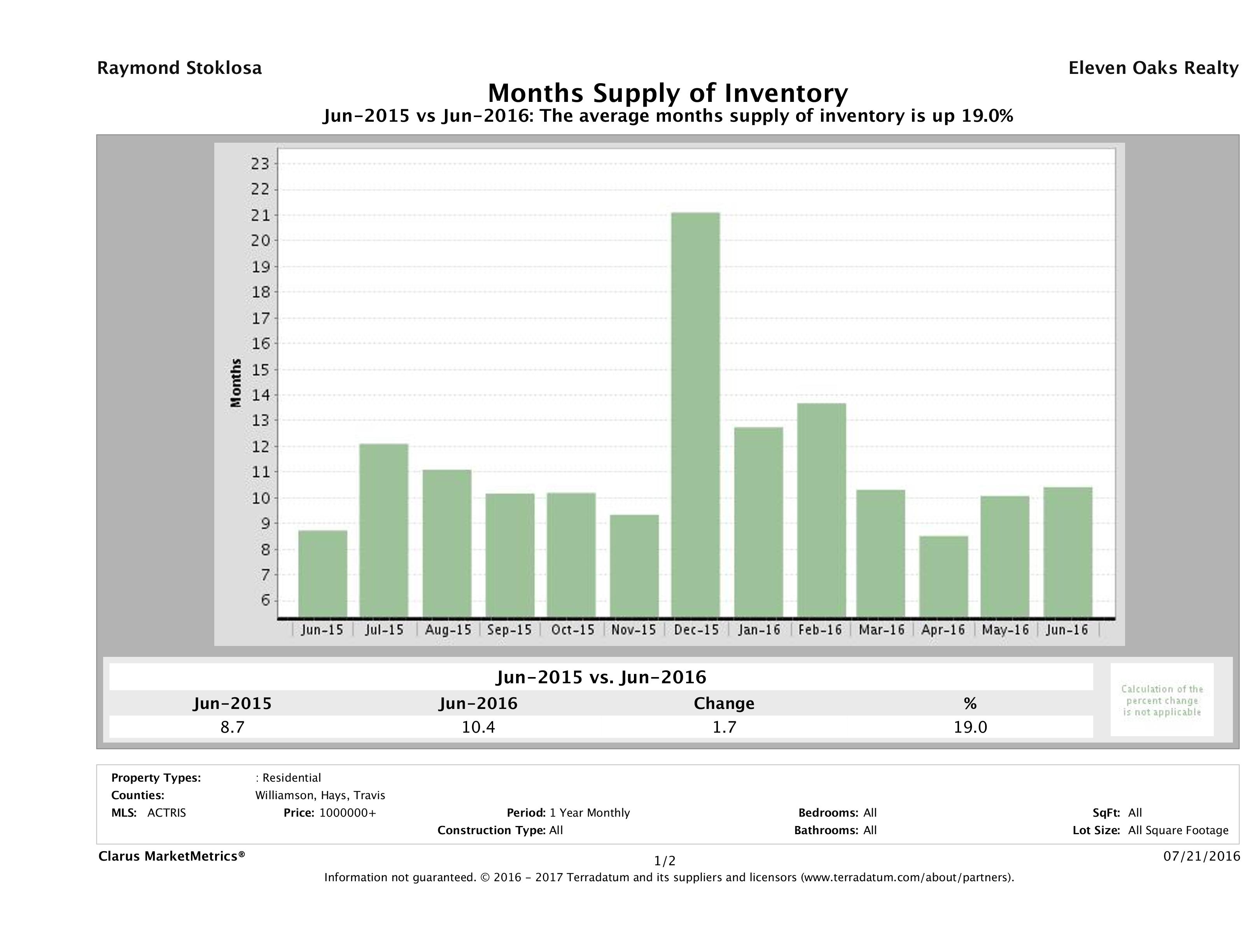Click the Jun-2015 value 8.7
Viewport: 1255px width, 952px height.
[232, 727]
